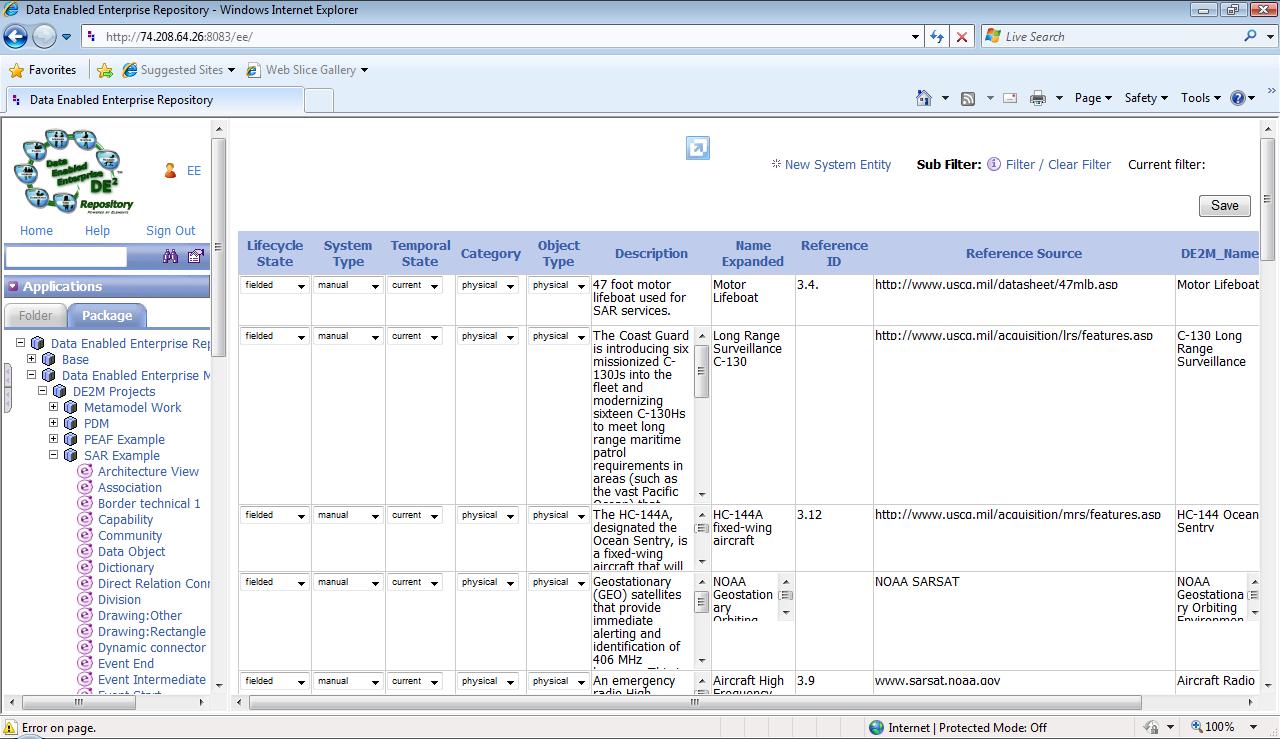The image size is (1280, 739).
Task: Click the zoom level icon in status bar
Action: click(x=1197, y=727)
